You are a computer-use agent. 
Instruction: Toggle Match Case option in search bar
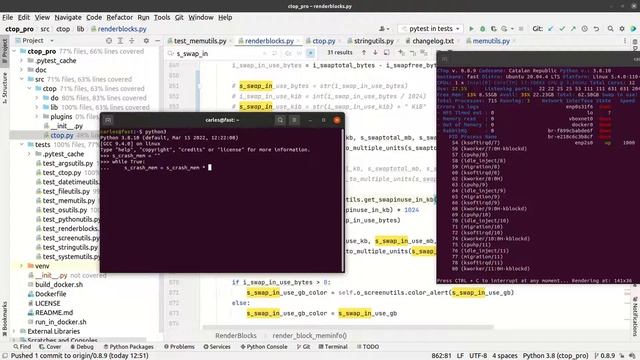tap(289, 53)
